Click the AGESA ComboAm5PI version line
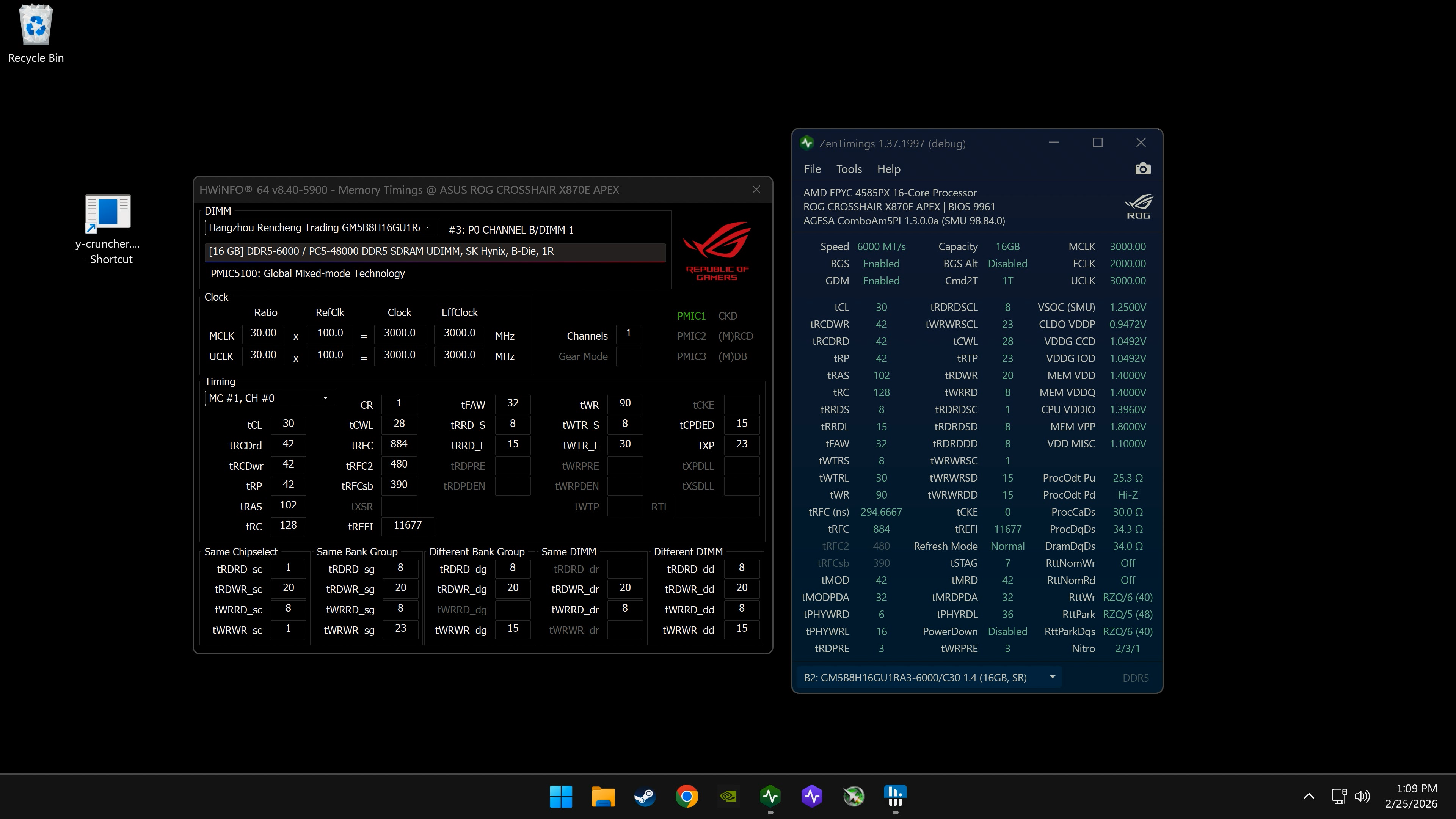This screenshot has height=819, width=1456. [904, 221]
